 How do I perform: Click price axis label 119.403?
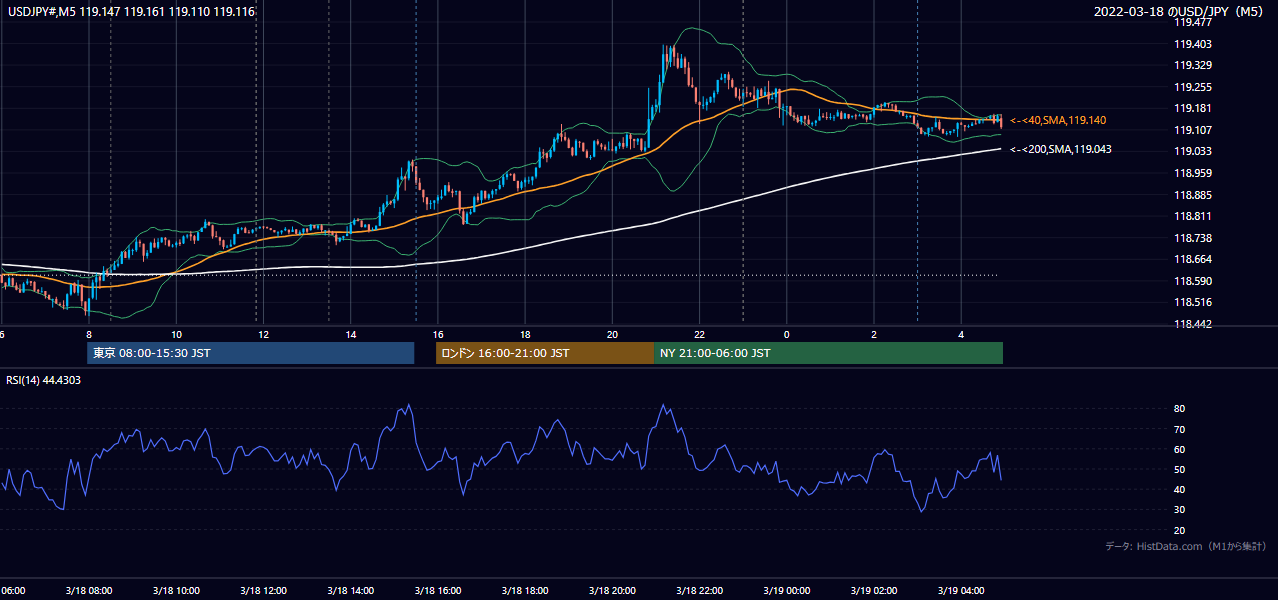(x=1192, y=44)
